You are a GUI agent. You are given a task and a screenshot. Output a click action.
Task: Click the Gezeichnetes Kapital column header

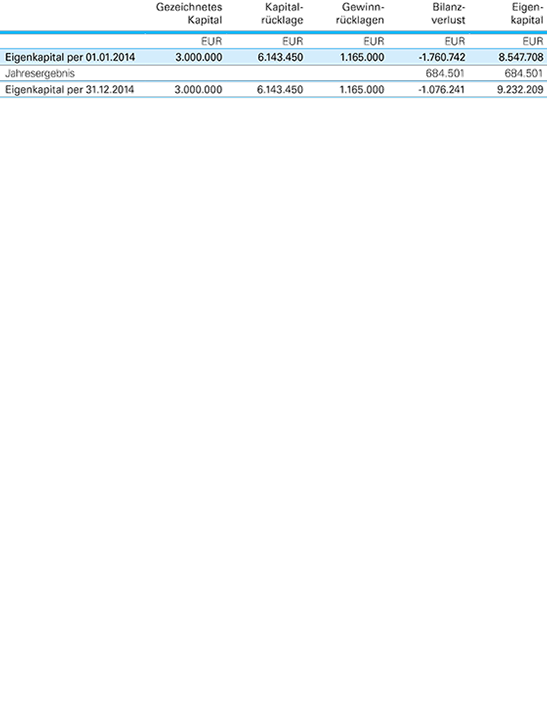[189, 13]
